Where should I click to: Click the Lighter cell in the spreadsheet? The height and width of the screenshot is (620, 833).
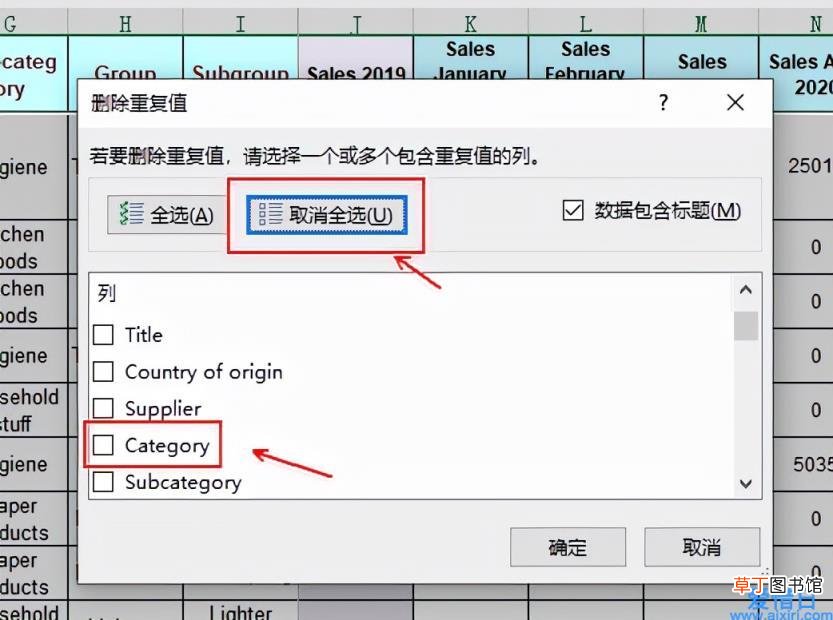(x=241, y=611)
